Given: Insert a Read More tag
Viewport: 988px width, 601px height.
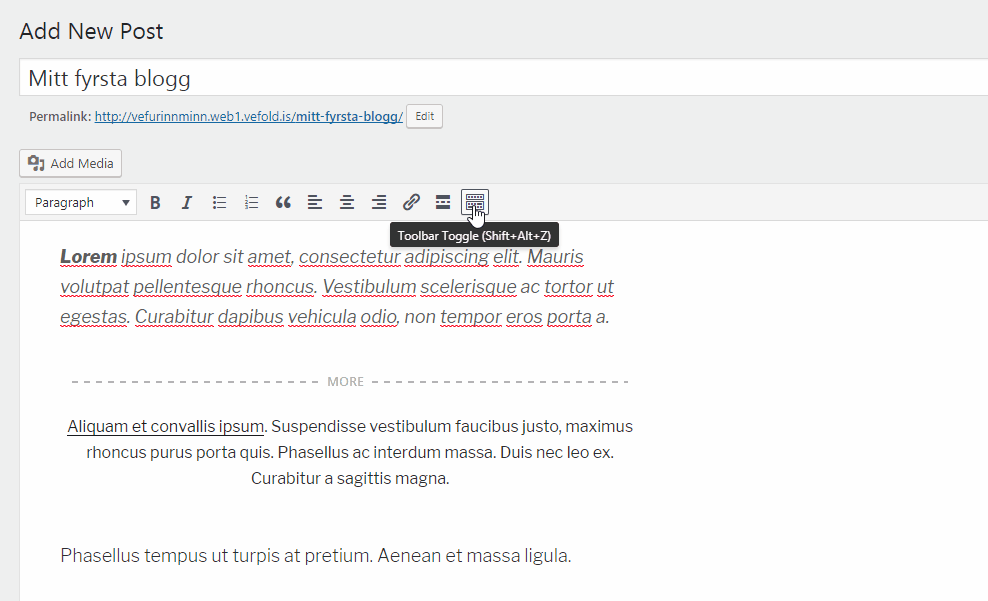Looking at the screenshot, I should [x=443, y=203].
